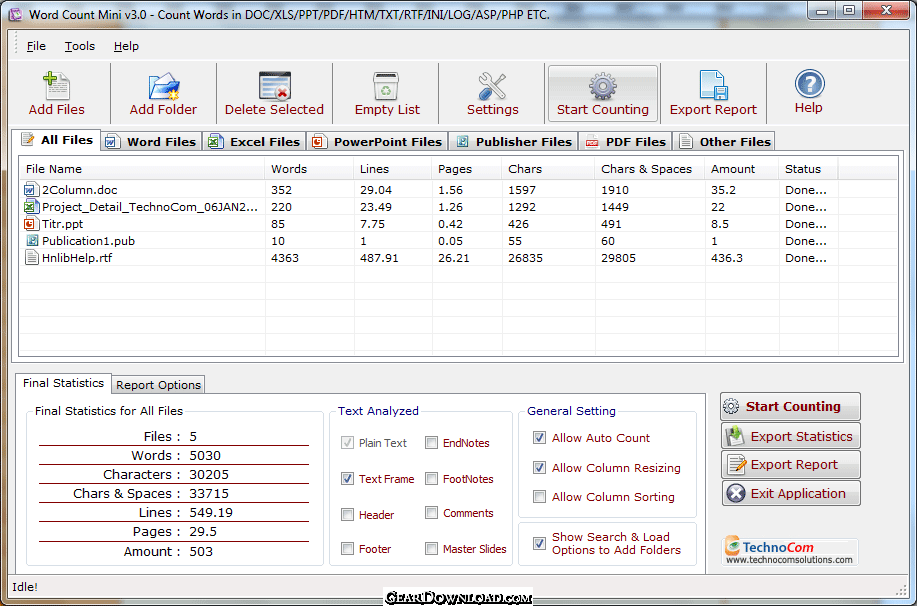Click the Idle! status bar text

[x=25, y=587]
